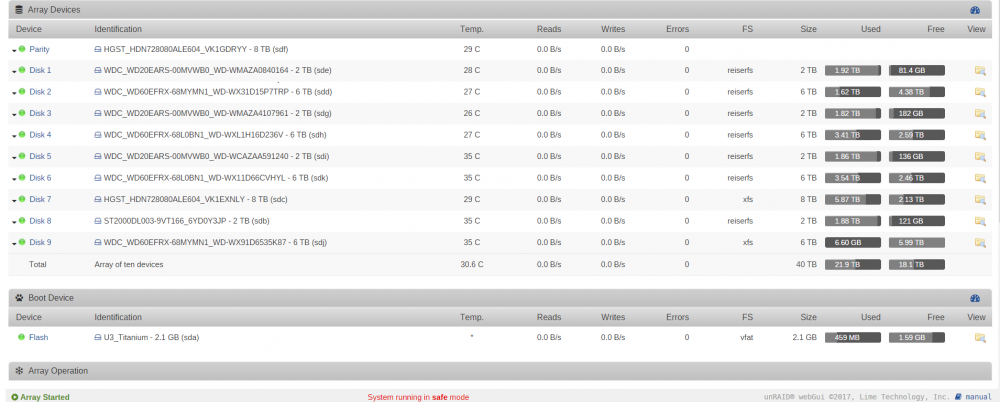This screenshot has height=402, width=1000.
Task: Click the drive icon beside U3_Titanium identification
Action: pyautogui.click(x=98, y=338)
